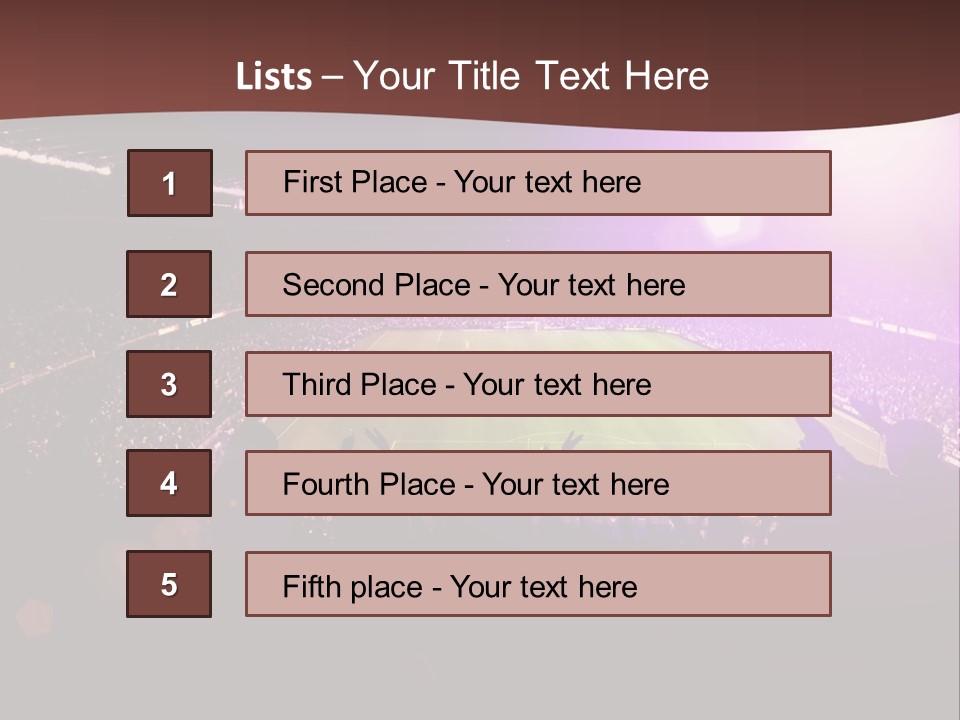Screen dimensions: 960x720
Task: Select the number 1 box
Action: pyautogui.click(x=170, y=183)
